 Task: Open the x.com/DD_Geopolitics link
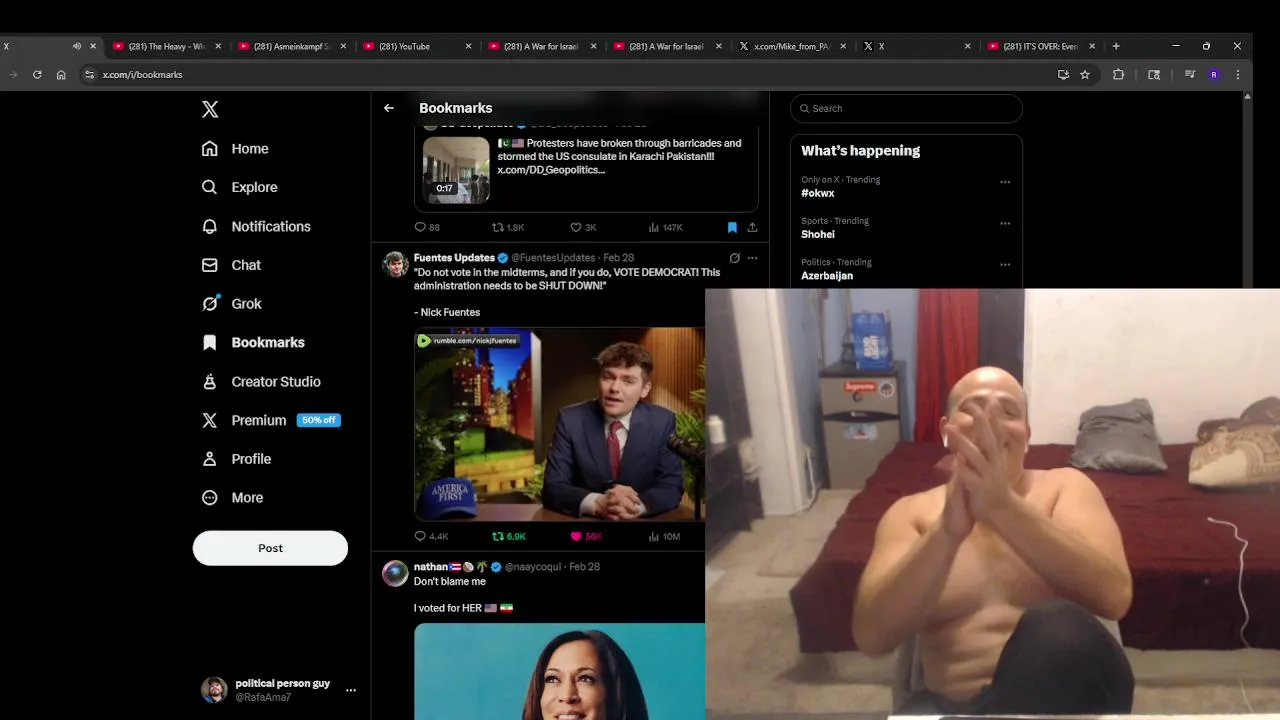[x=551, y=170]
